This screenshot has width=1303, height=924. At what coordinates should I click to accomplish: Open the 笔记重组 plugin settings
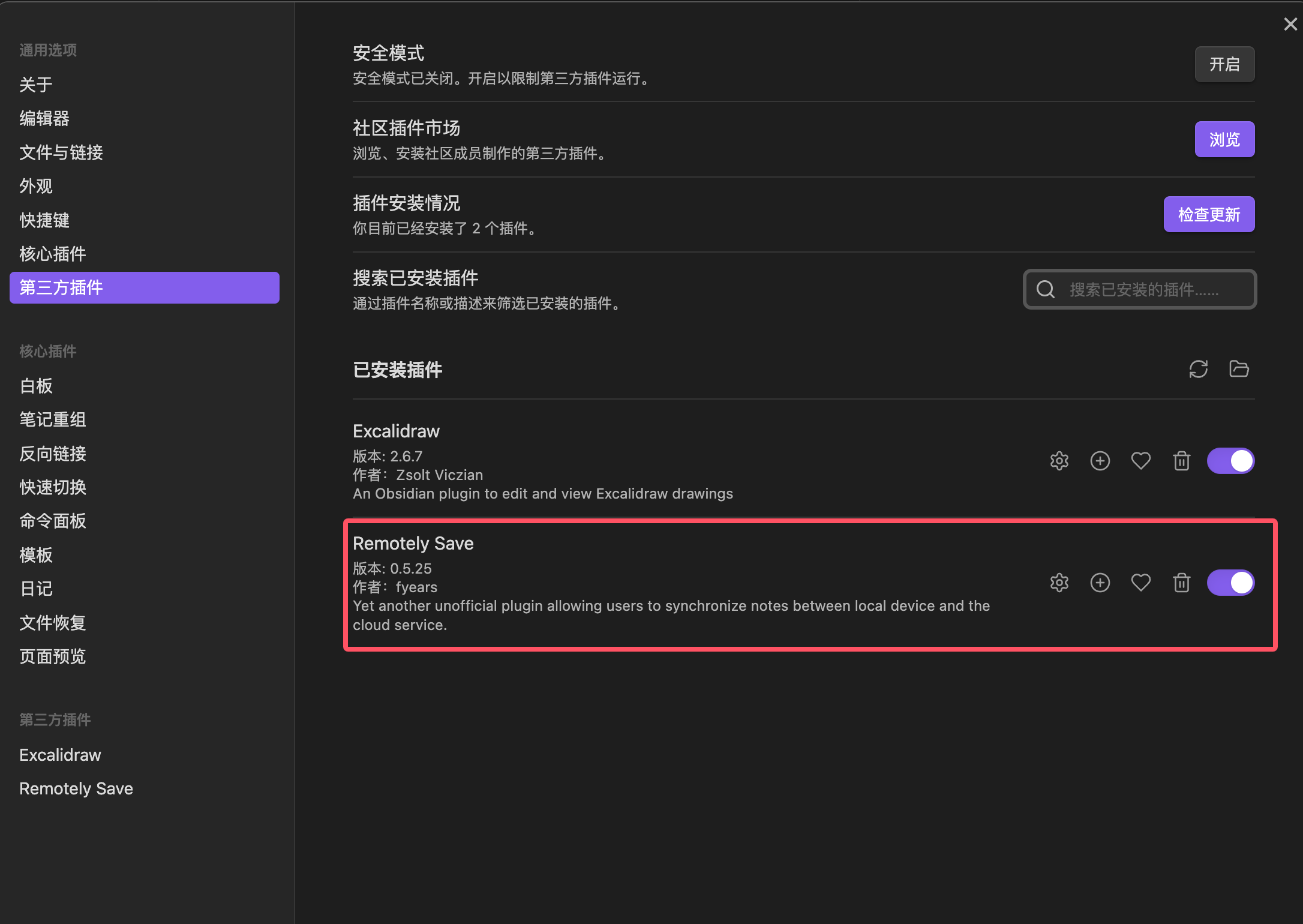coord(145,419)
